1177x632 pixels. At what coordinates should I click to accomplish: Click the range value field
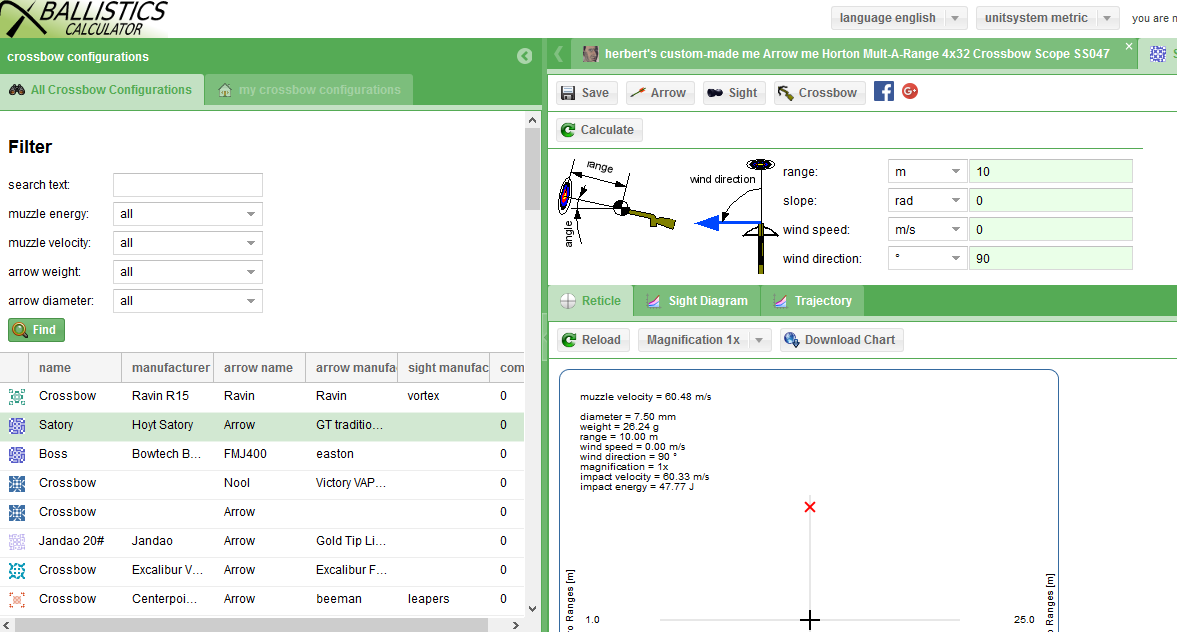coord(1051,172)
